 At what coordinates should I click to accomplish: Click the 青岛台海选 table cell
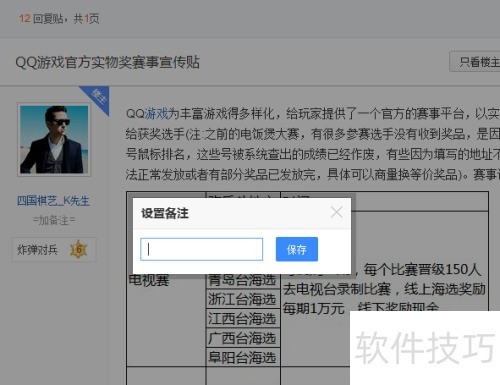pos(242,280)
